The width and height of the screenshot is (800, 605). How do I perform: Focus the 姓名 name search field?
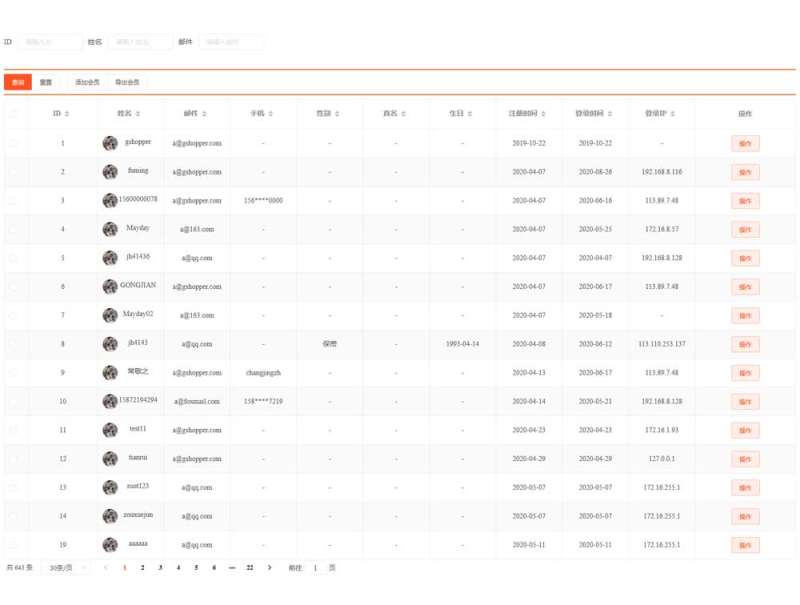pyautogui.click(x=140, y=42)
